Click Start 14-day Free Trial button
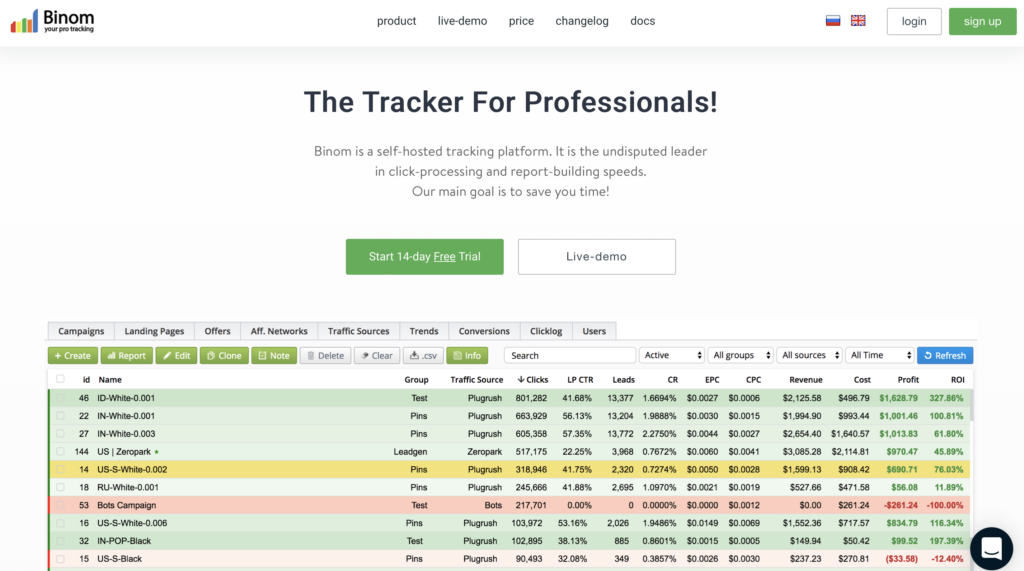 tap(424, 257)
